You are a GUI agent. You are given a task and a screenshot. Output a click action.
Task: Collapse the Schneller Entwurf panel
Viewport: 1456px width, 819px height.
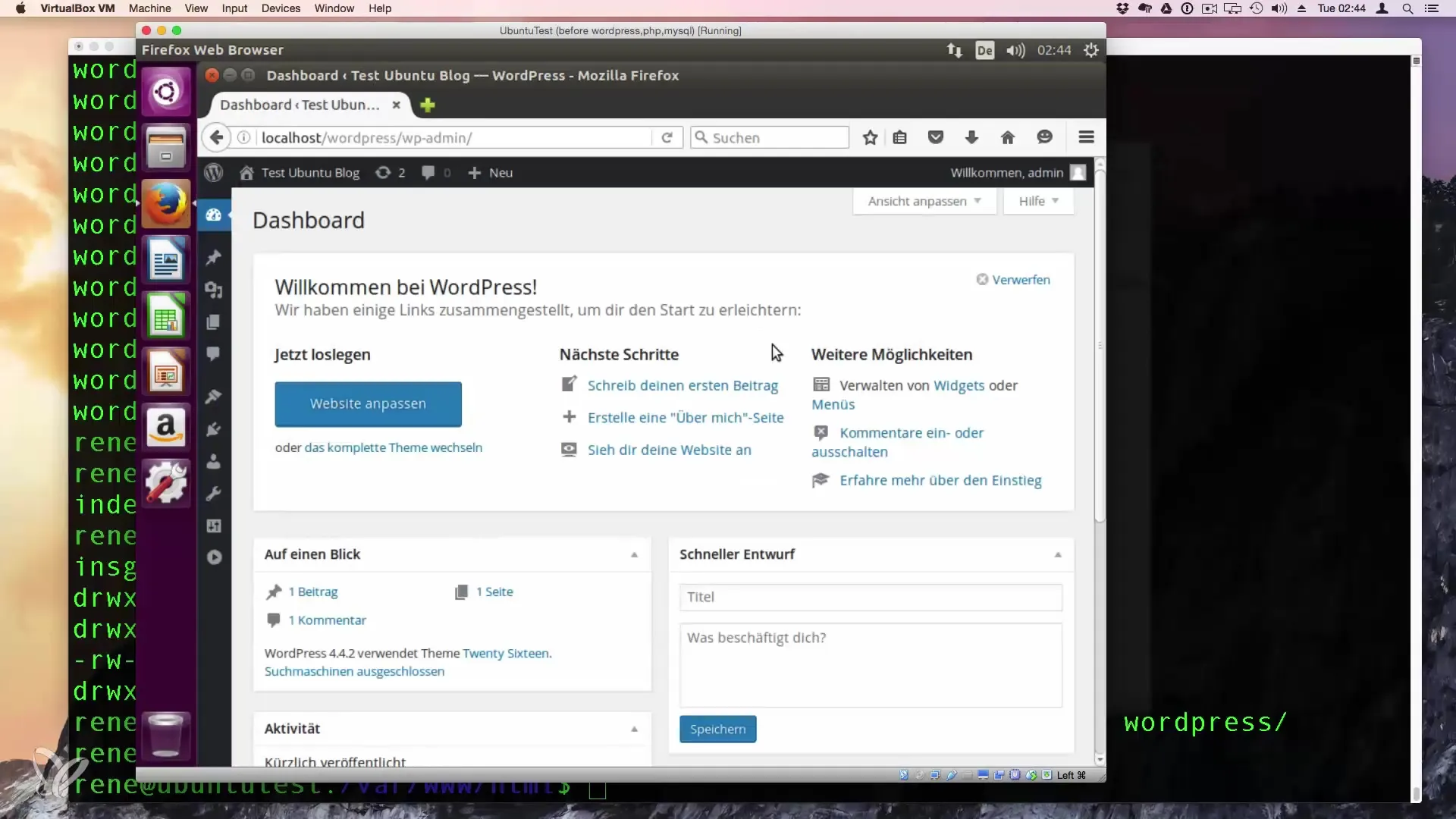(1058, 555)
